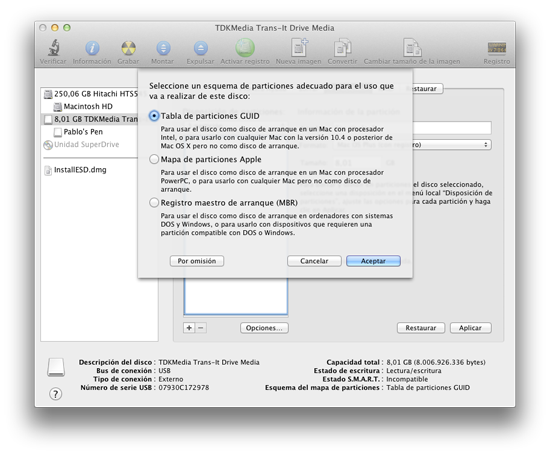Click the Activar registro toolbar icon

click(x=245, y=48)
